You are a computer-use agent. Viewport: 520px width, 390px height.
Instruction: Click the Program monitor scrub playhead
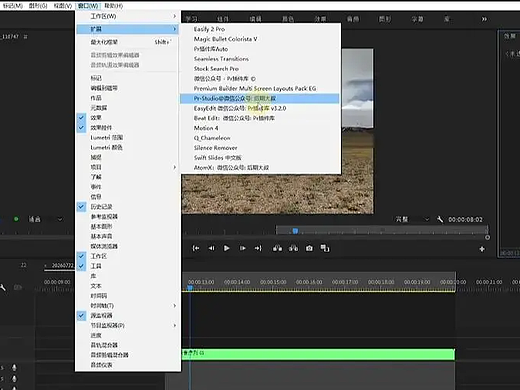pos(295,231)
